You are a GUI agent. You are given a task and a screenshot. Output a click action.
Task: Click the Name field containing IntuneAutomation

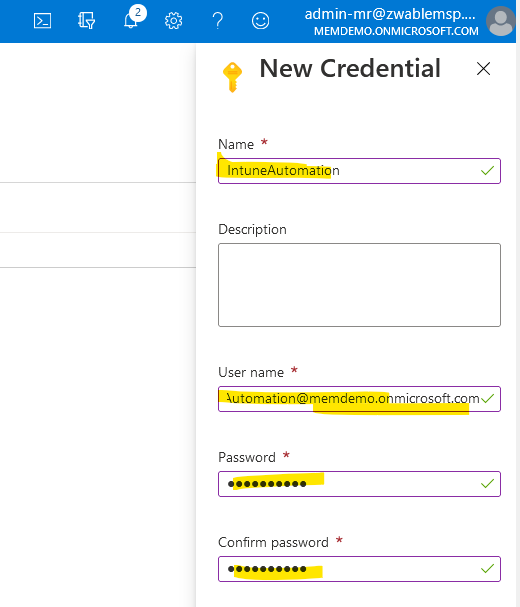pyautogui.click(x=359, y=171)
